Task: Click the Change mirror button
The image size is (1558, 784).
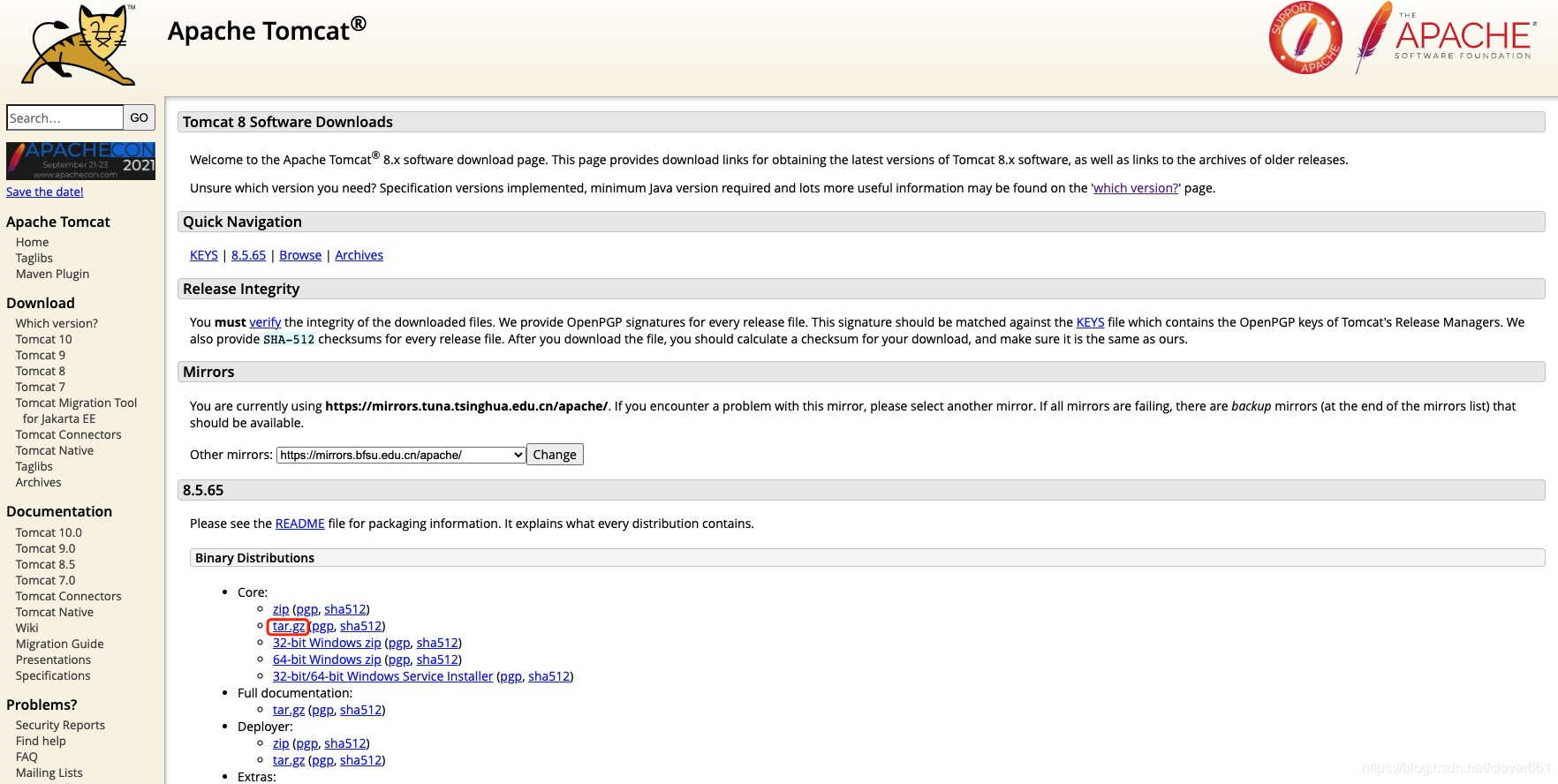Action: [x=555, y=455]
